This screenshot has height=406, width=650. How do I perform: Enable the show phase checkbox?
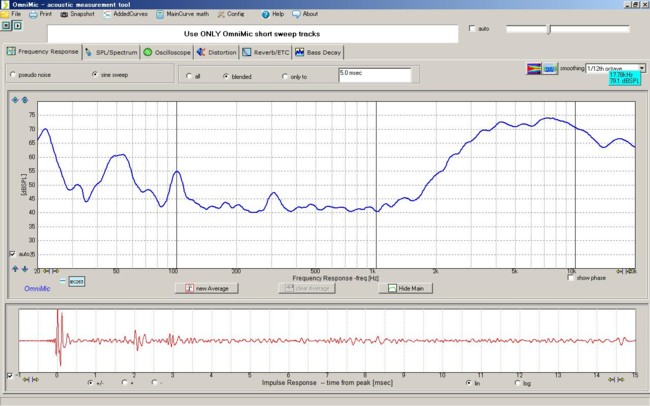(x=571, y=277)
